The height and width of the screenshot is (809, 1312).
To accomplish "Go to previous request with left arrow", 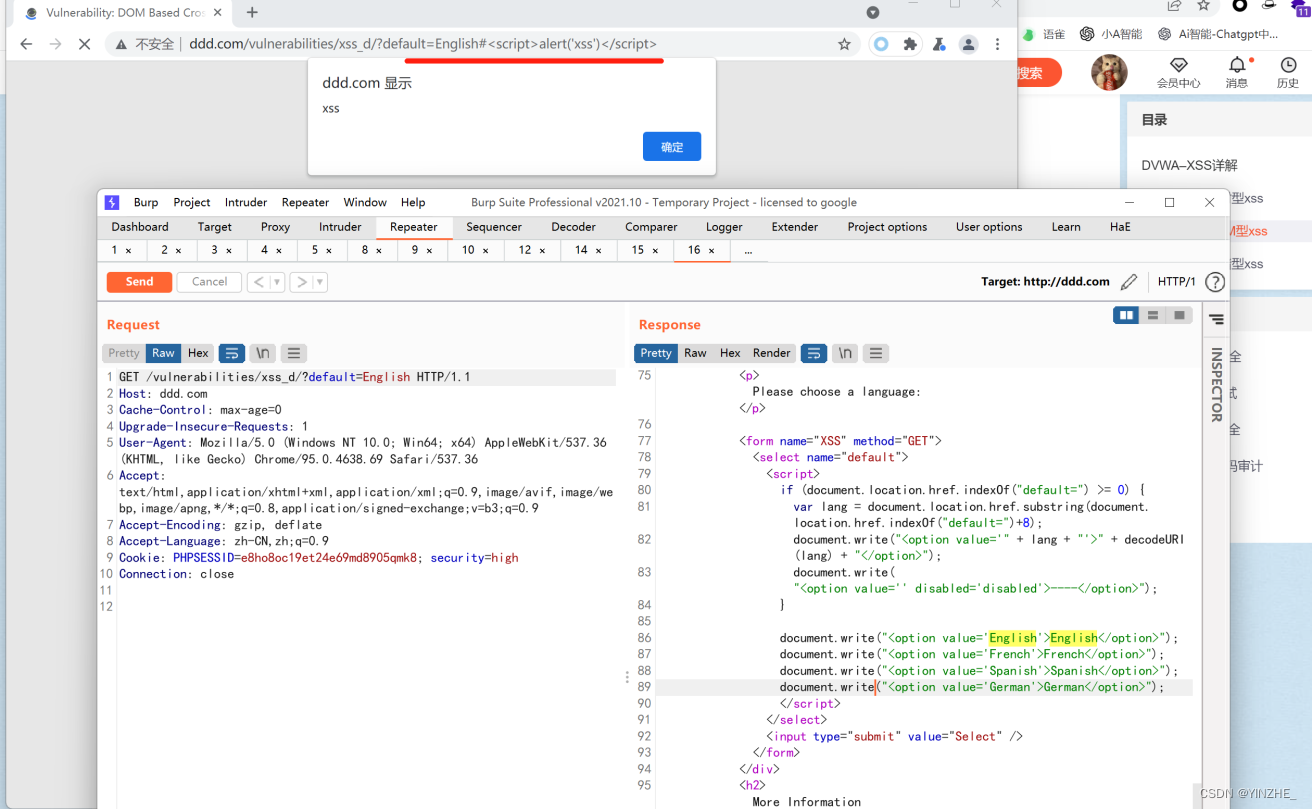I will (x=258, y=282).
